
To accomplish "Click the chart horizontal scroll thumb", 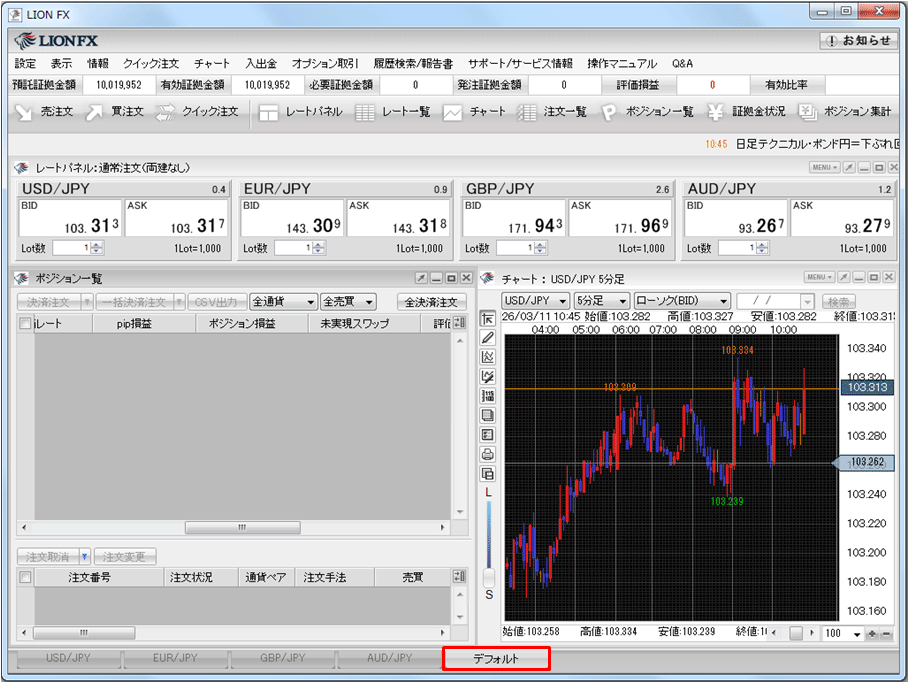I will point(796,634).
